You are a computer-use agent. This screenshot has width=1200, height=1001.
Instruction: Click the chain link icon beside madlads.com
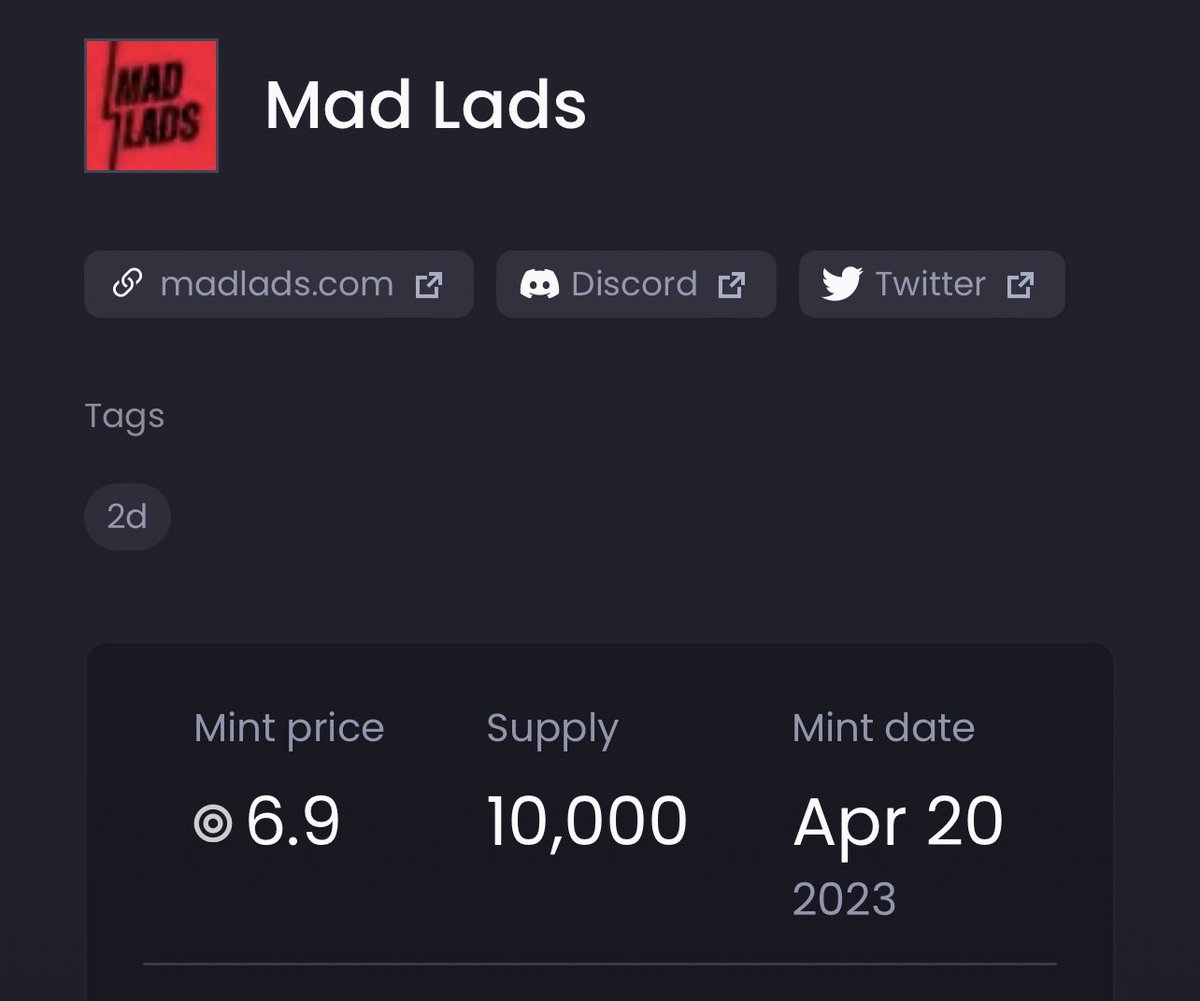125,284
